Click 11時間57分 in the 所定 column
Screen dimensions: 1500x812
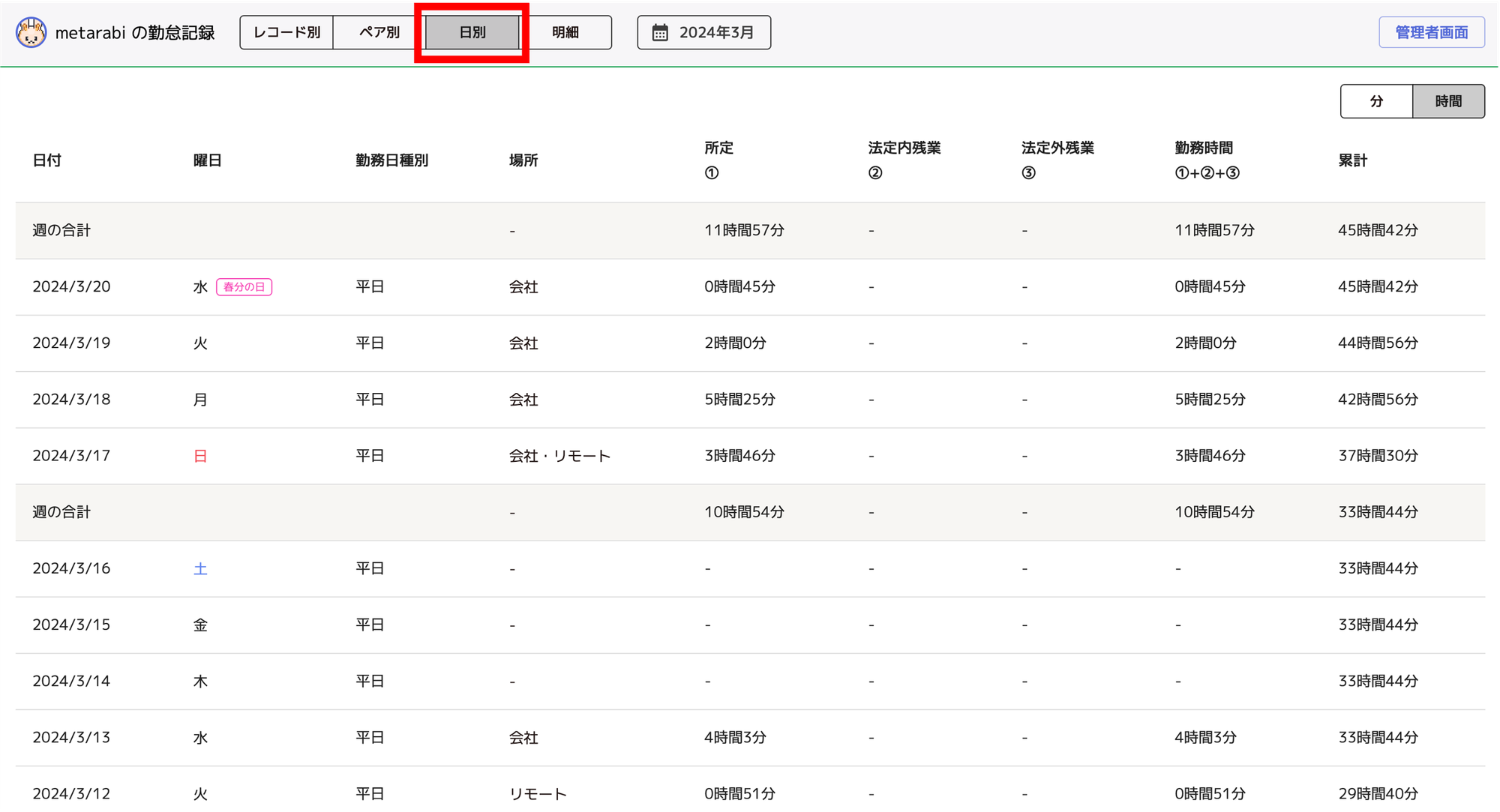pyautogui.click(x=744, y=230)
